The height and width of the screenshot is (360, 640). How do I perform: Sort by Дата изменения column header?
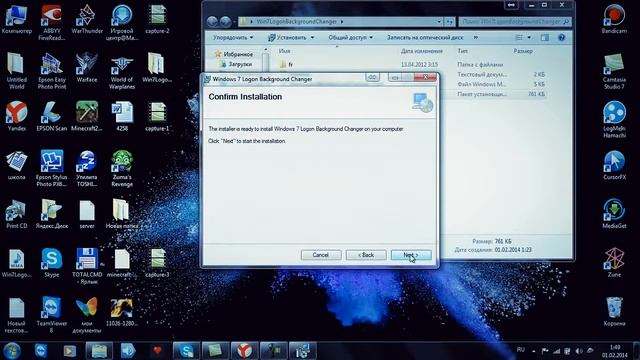pyautogui.click(x=422, y=51)
